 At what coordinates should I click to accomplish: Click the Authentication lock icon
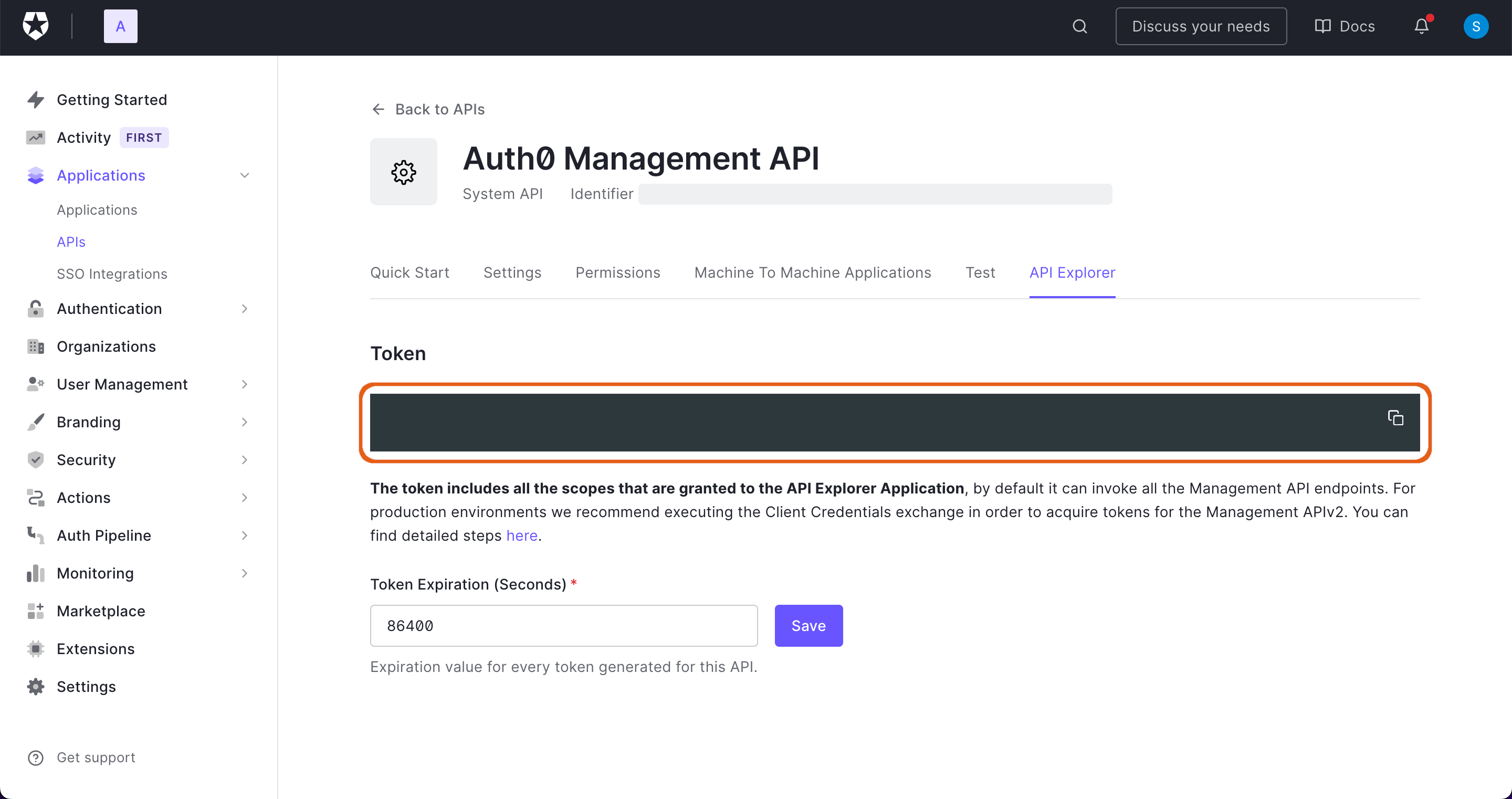point(36,309)
